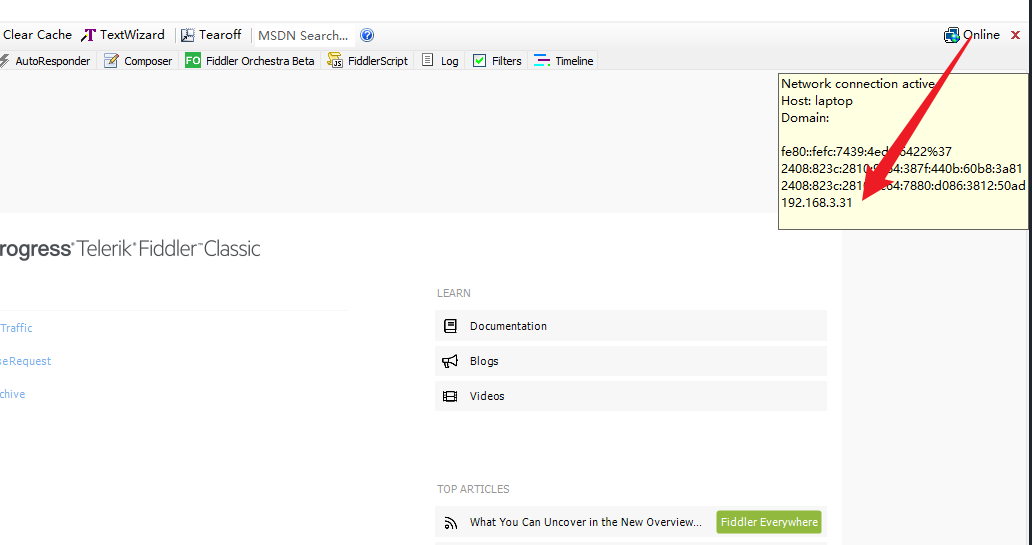This screenshot has width=1032, height=545.
Task: Click the RSS feed icon beside article
Action: point(451,523)
